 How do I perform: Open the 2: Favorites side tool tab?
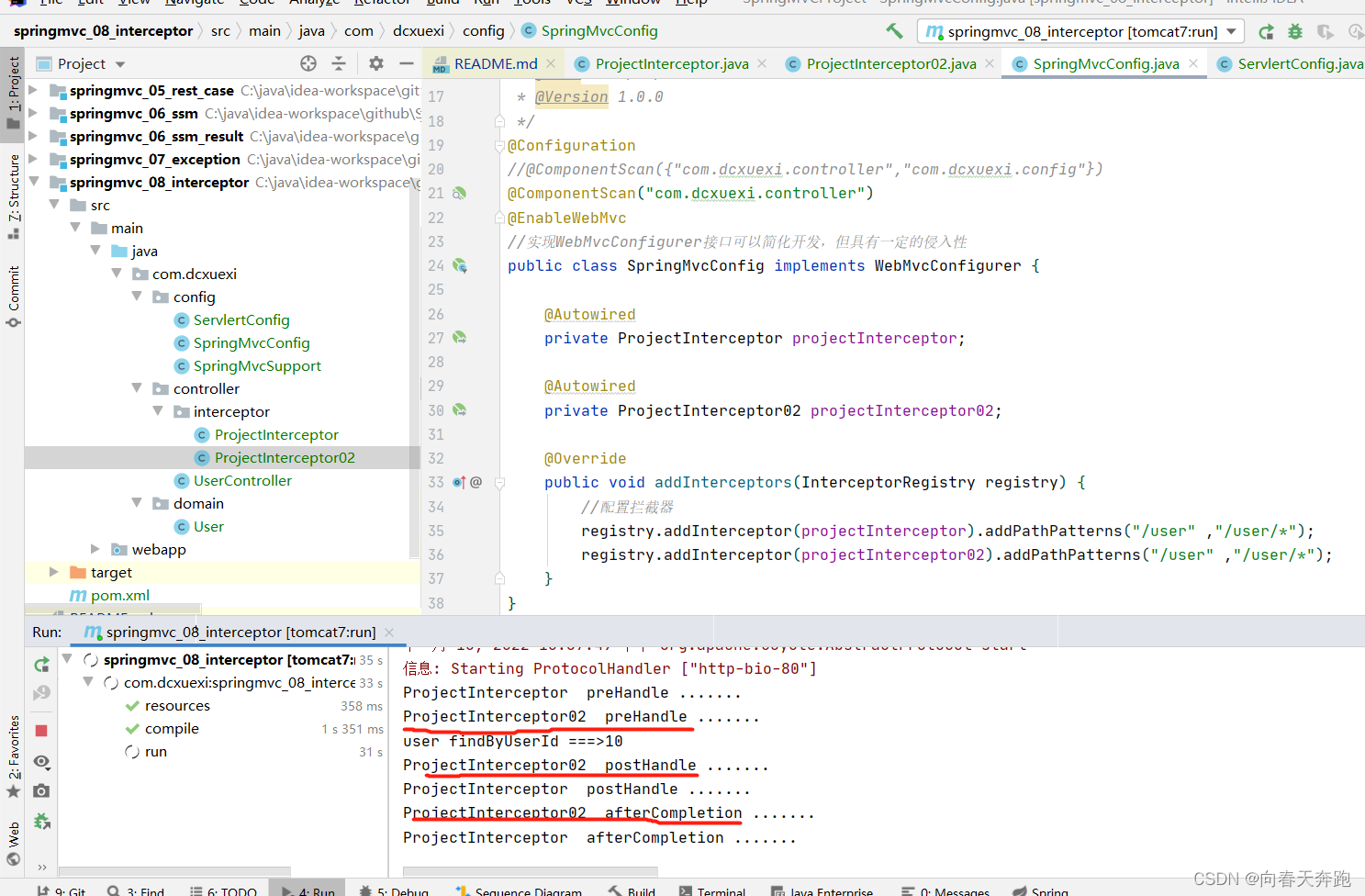(x=13, y=756)
